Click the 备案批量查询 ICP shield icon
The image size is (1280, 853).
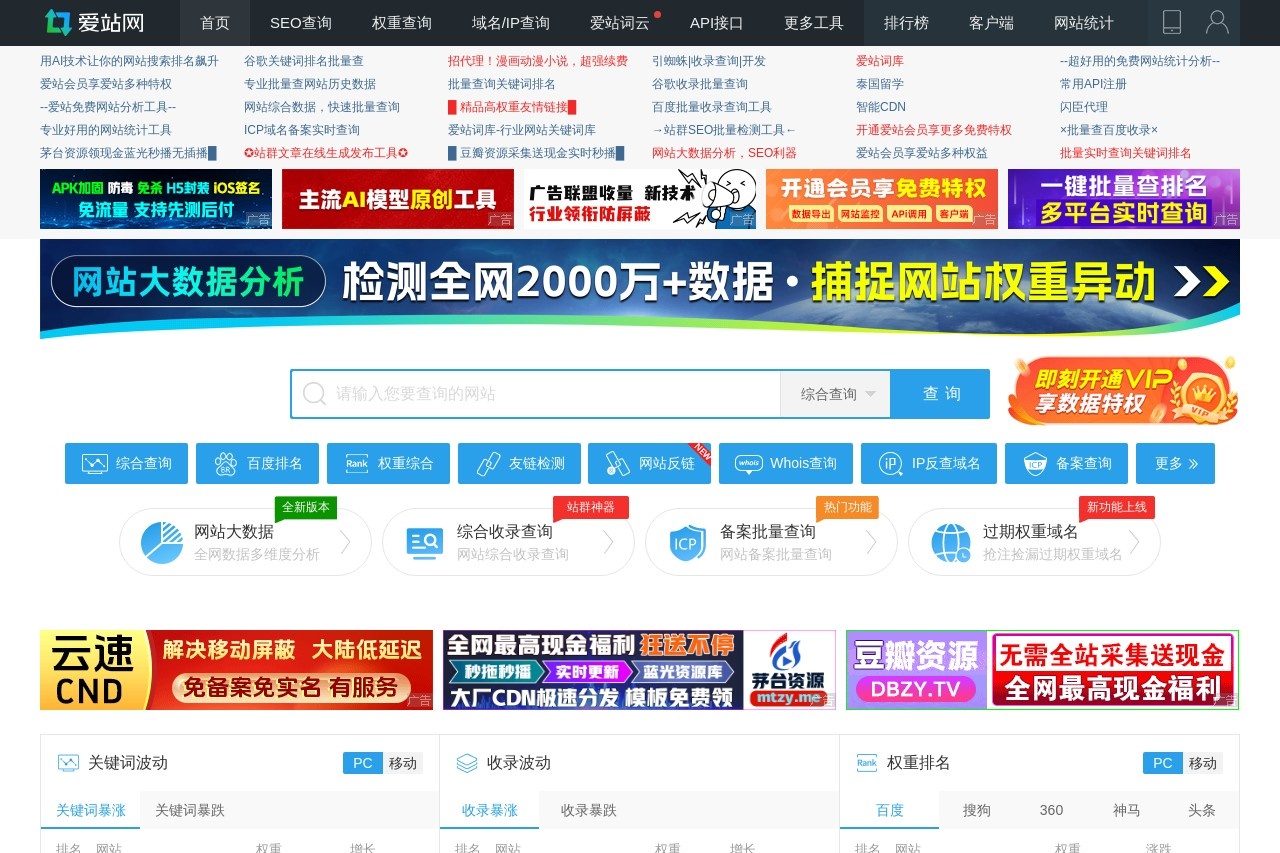(687, 543)
